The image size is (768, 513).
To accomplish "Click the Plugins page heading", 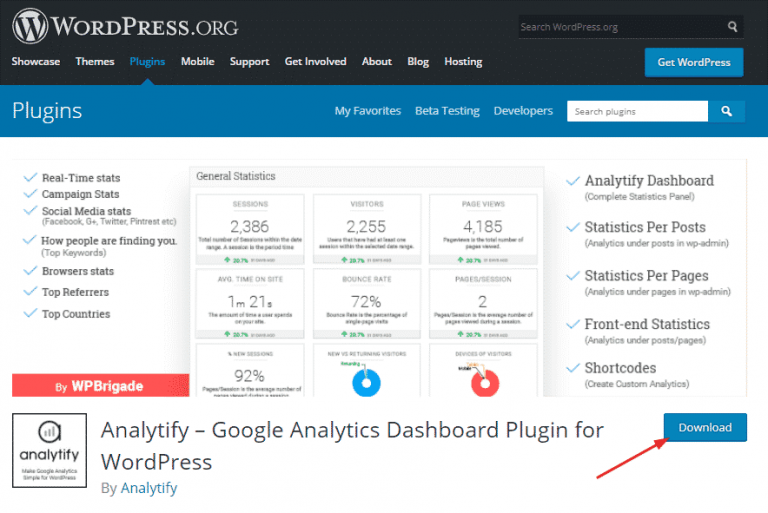I will pos(47,111).
